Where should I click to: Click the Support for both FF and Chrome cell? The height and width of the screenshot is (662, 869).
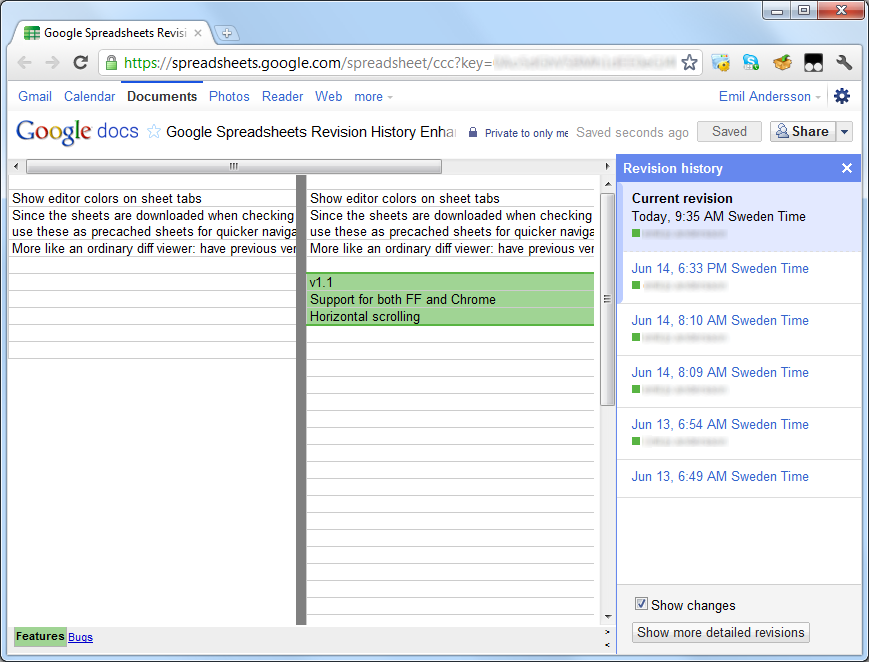tap(450, 299)
